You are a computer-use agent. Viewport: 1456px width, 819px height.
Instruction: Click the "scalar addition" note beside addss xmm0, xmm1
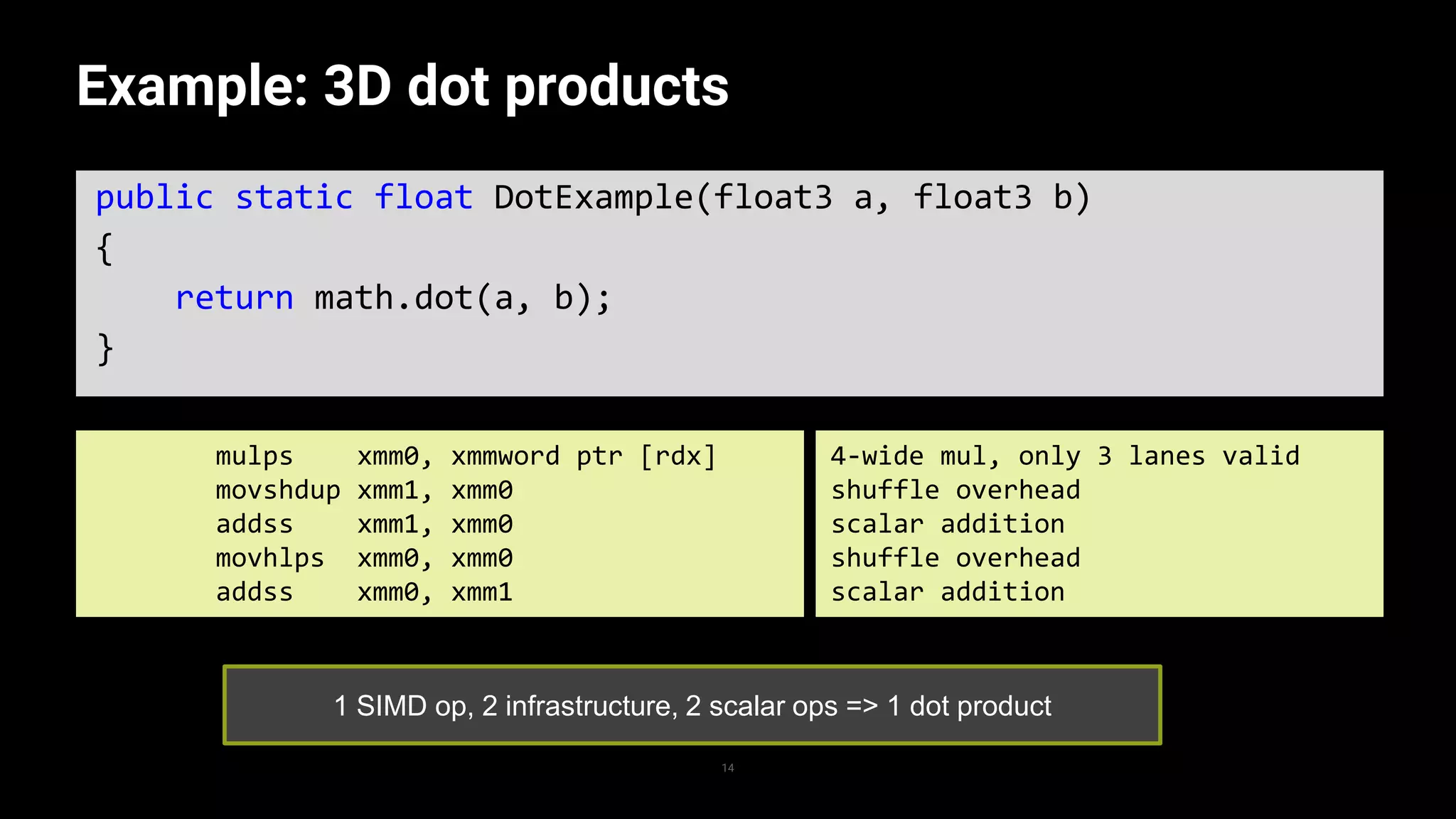(948, 592)
